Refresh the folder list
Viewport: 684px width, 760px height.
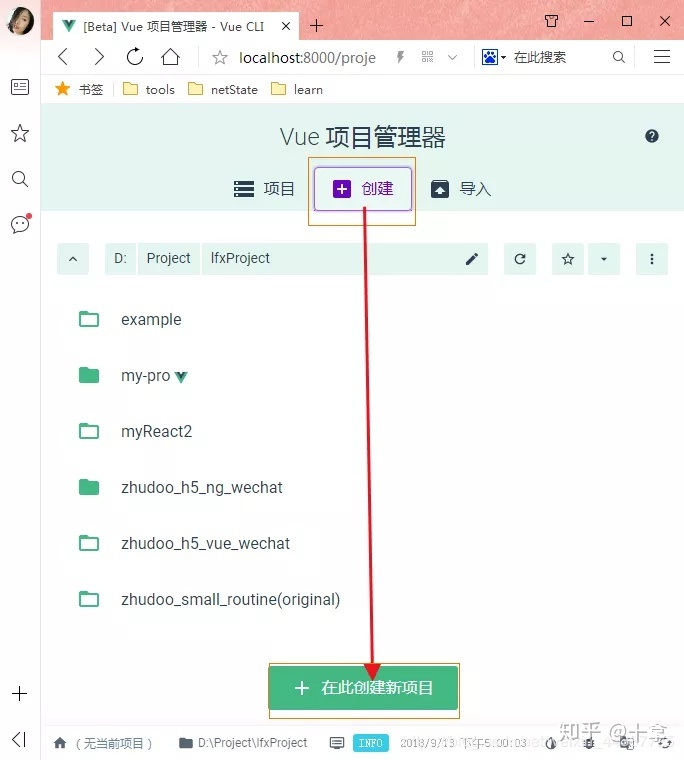pyautogui.click(x=520, y=259)
